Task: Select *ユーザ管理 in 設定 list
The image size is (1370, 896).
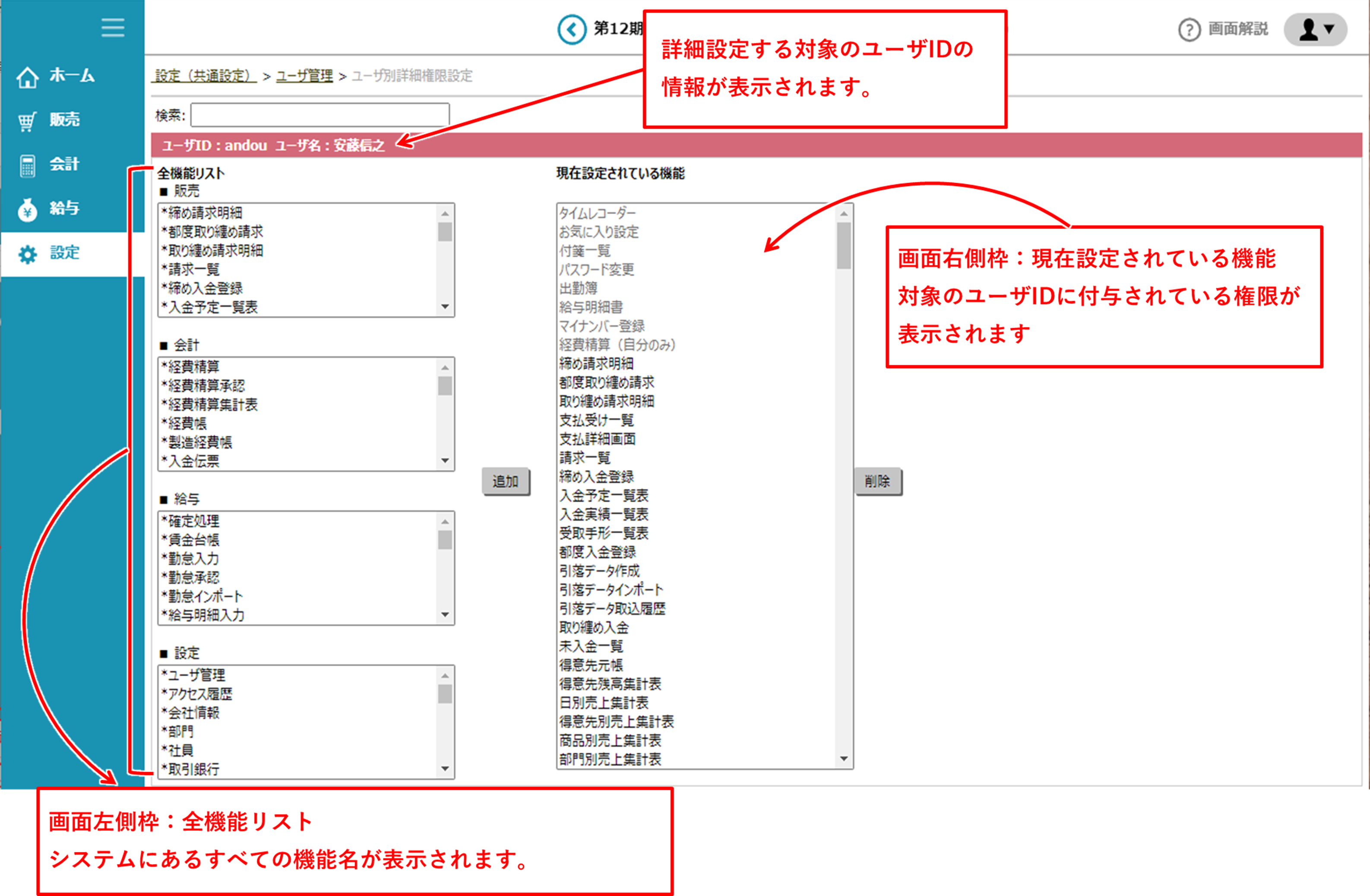Action: coord(297,675)
